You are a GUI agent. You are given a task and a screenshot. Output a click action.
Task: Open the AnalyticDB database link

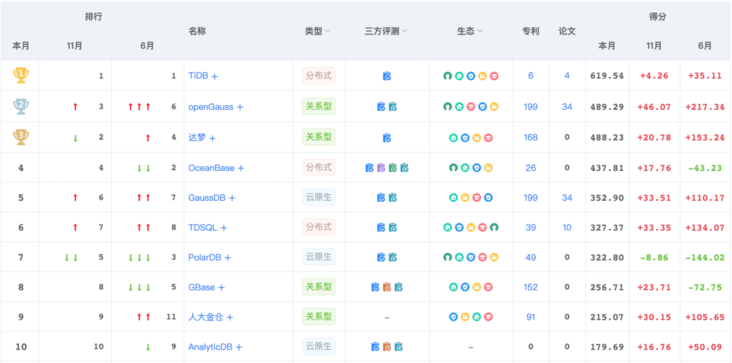211,347
